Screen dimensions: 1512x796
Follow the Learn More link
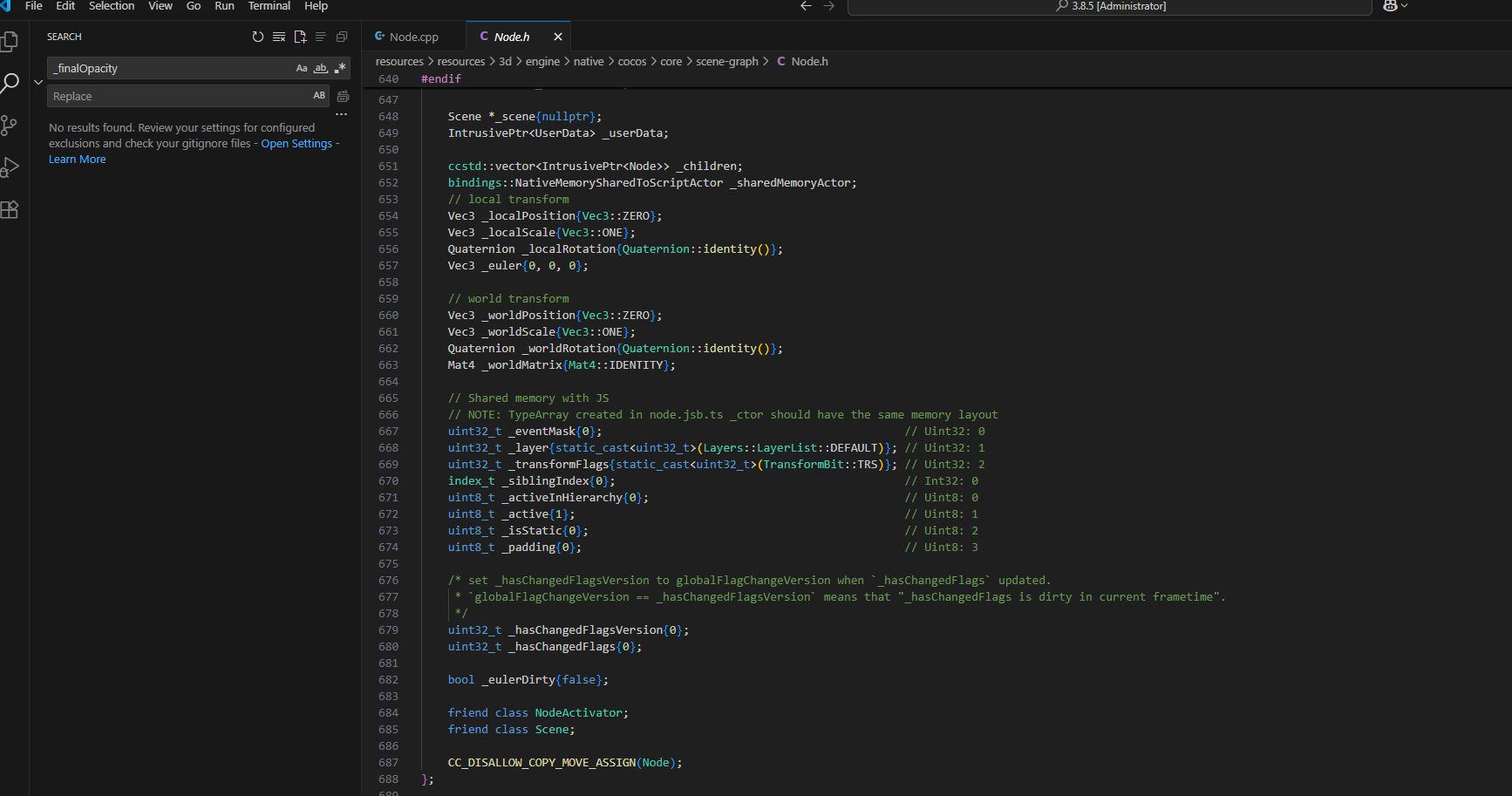pos(77,160)
